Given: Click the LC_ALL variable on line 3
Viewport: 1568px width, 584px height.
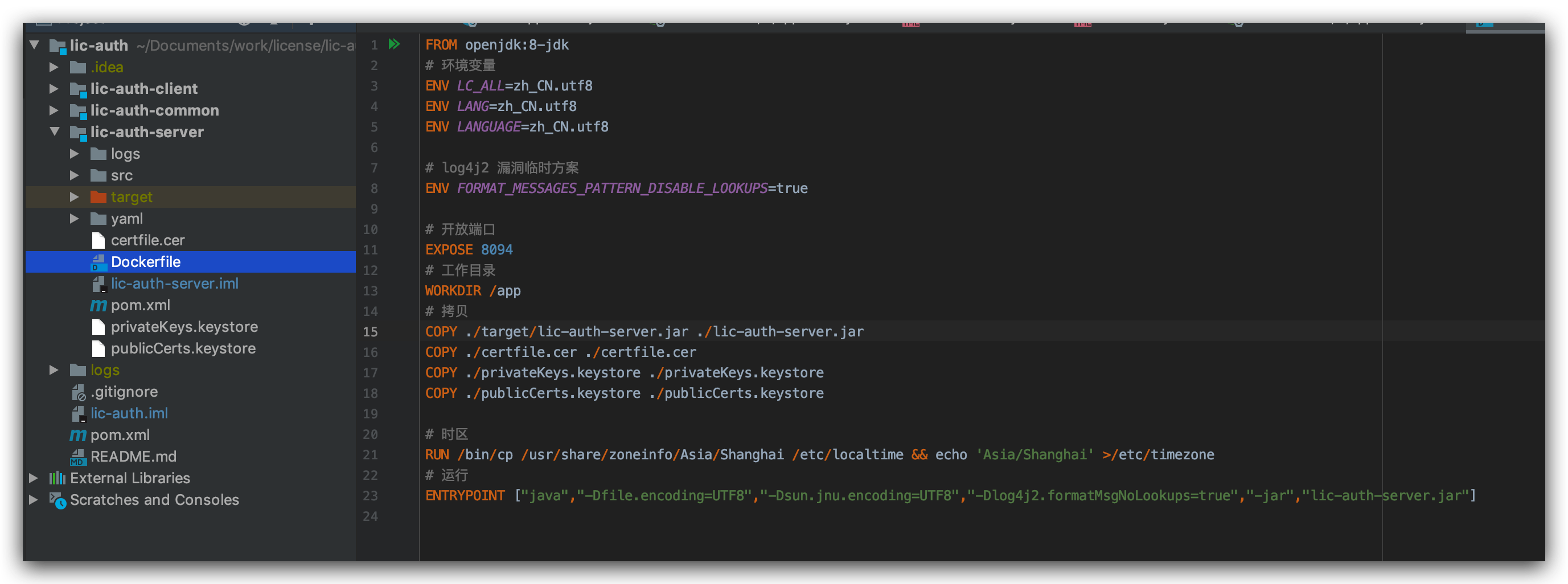Looking at the screenshot, I should [x=481, y=87].
